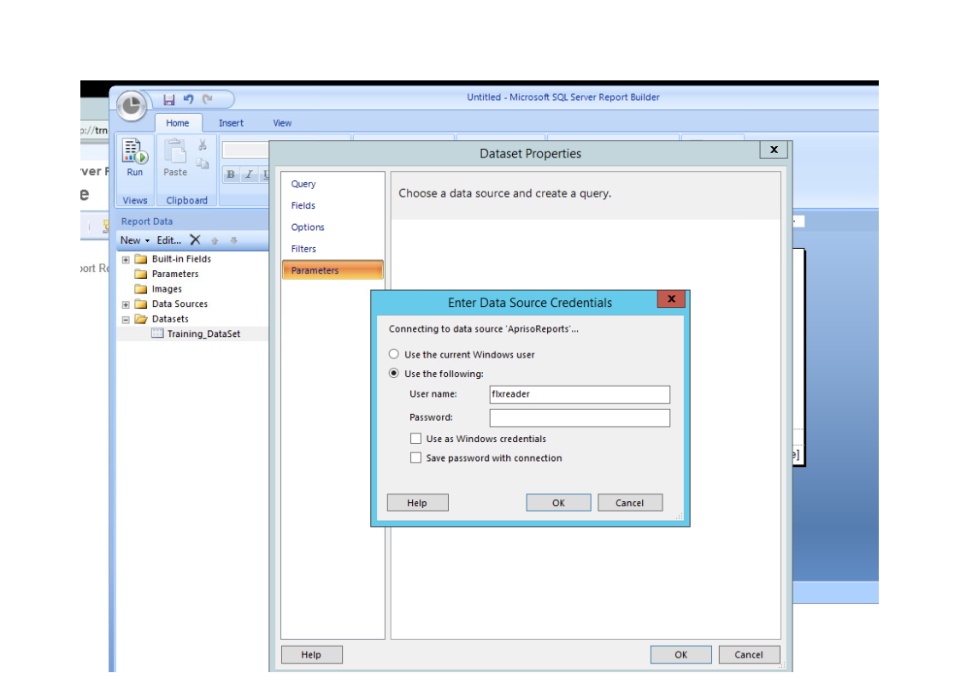Expand the Built-in Fields tree node
The height and width of the screenshot is (679, 960).
126,260
